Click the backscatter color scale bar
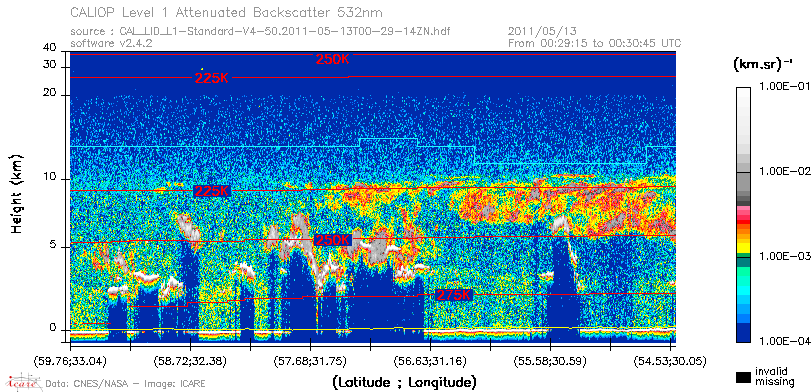 pos(744,215)
